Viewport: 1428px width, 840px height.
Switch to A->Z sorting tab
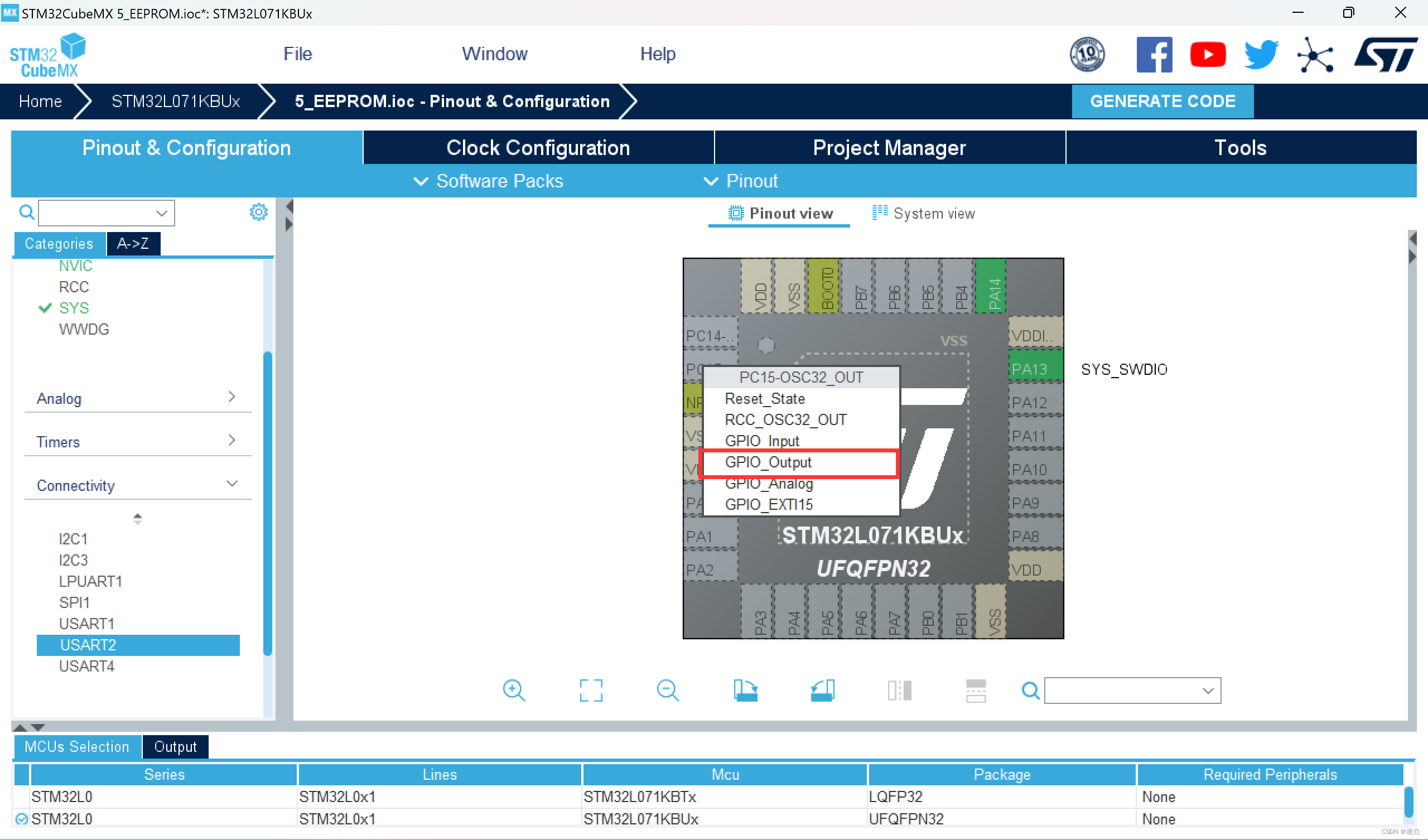pos(133,243)
